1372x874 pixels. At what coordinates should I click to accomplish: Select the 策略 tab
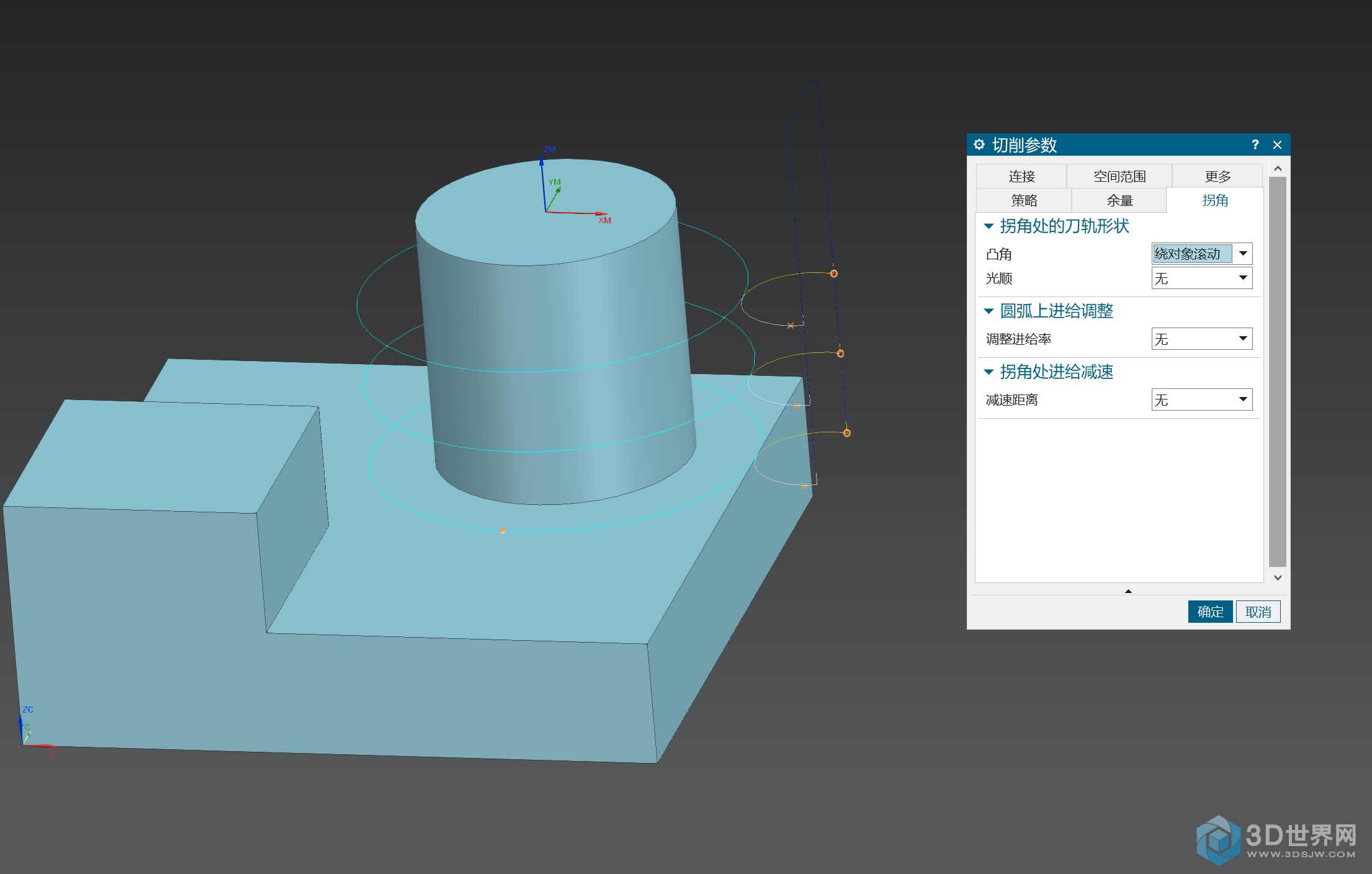(1024, 200)
